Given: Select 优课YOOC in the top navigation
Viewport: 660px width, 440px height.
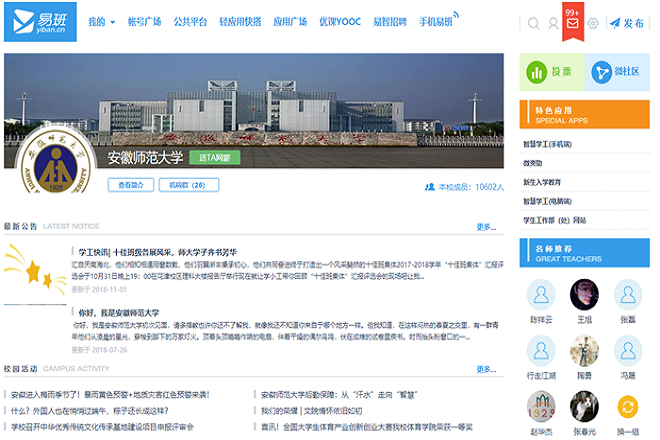Looking at the screenshot, I should (340, 22).
